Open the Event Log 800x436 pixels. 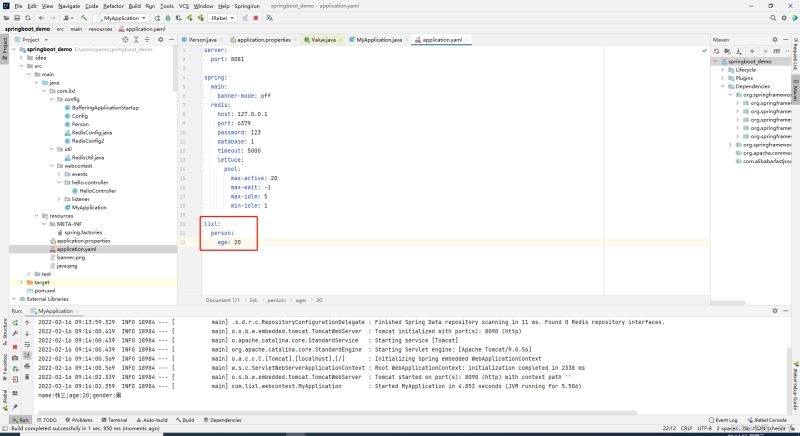(x=722, y=420)
